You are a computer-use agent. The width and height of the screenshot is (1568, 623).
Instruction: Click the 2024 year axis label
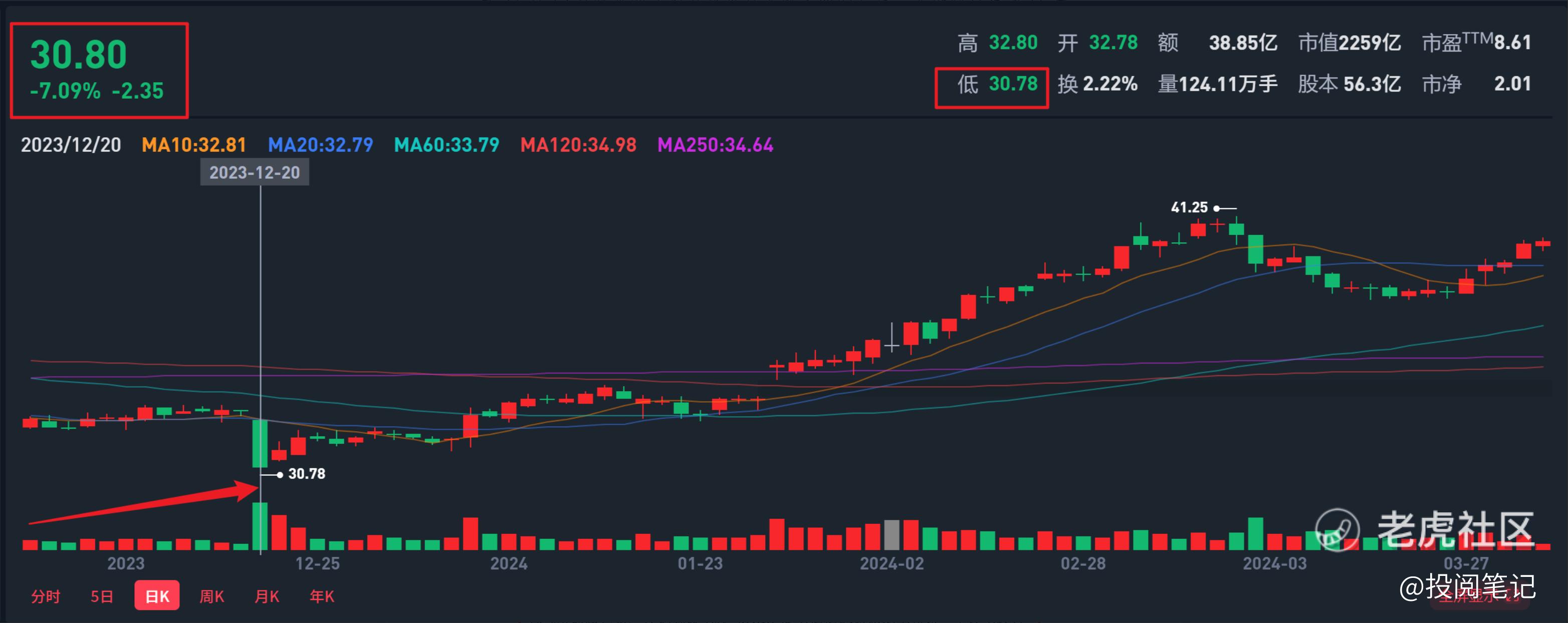(509, 564)
